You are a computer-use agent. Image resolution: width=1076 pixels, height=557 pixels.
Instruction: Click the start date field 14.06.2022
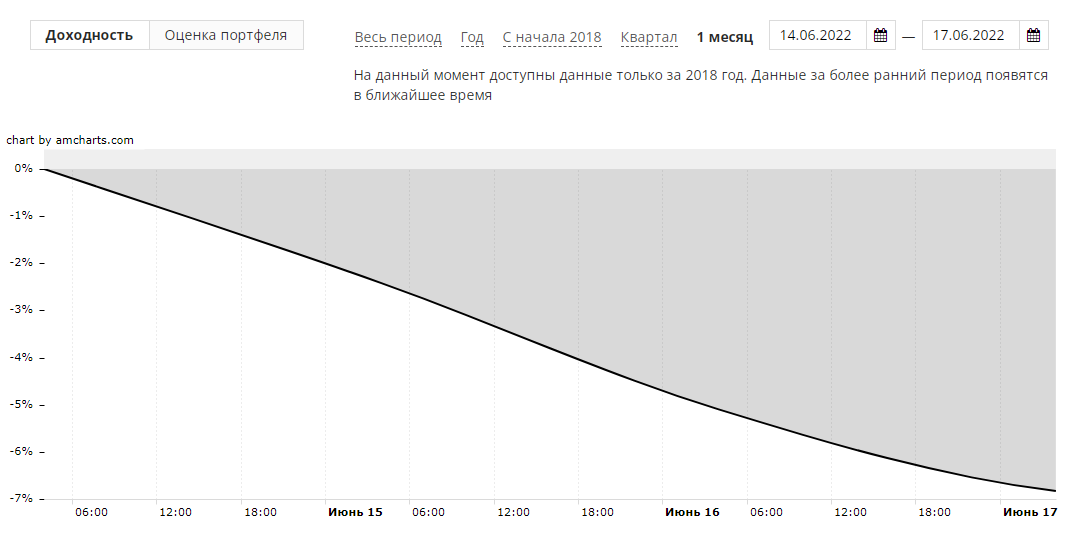tap(816, 36)
